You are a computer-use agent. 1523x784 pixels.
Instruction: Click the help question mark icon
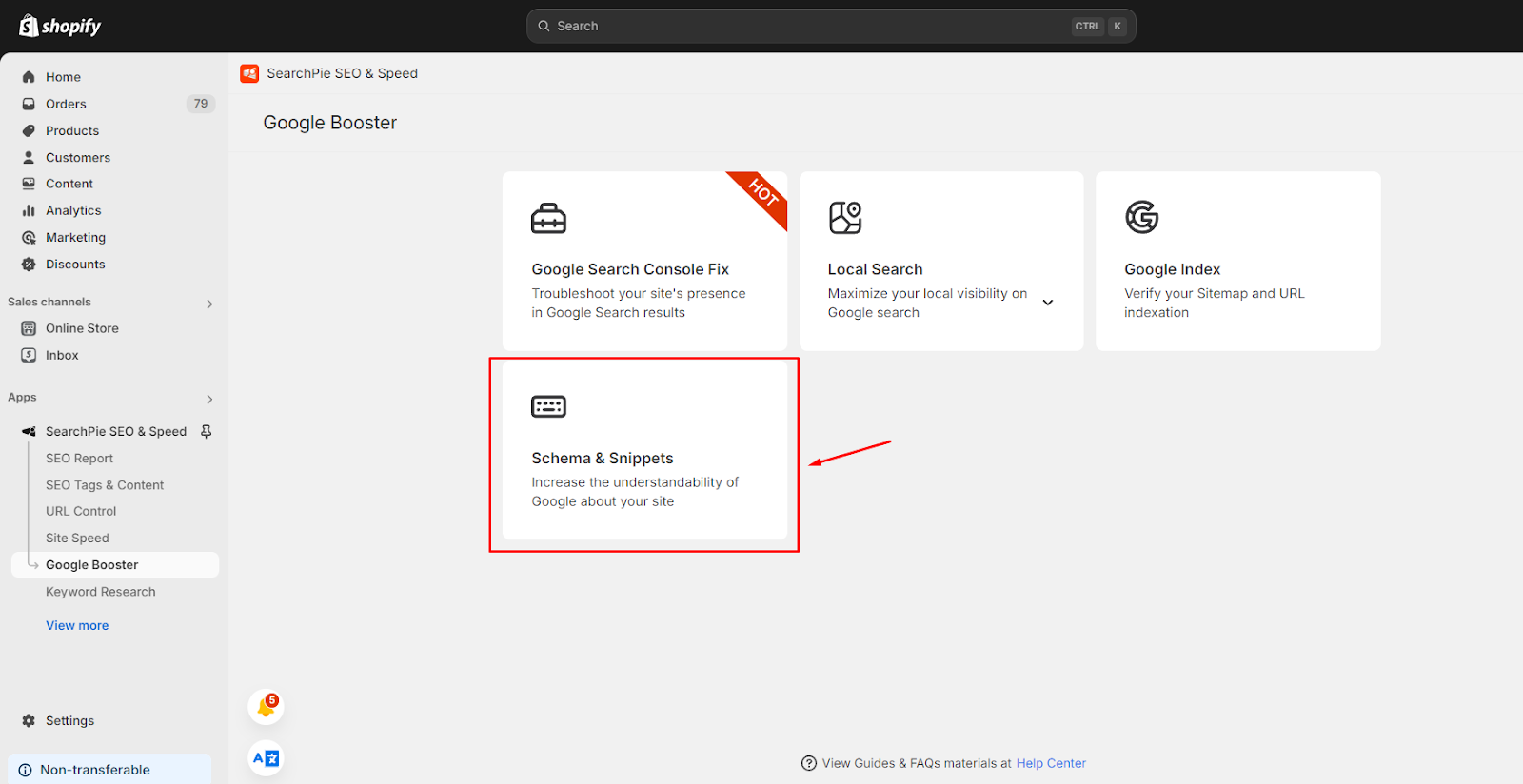(809, 763)
